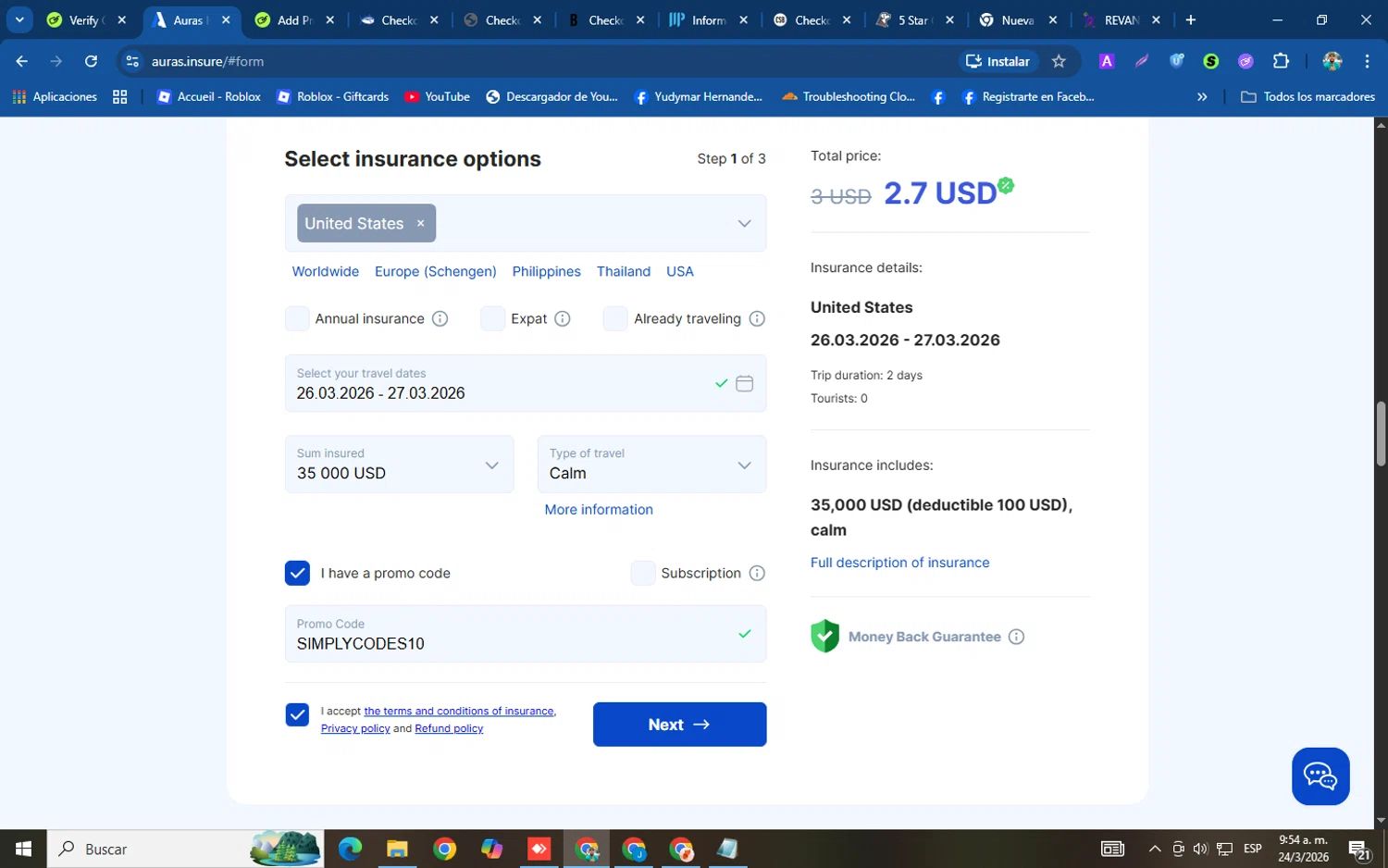
Task: Open a new browser tab
Action: 1191,20
